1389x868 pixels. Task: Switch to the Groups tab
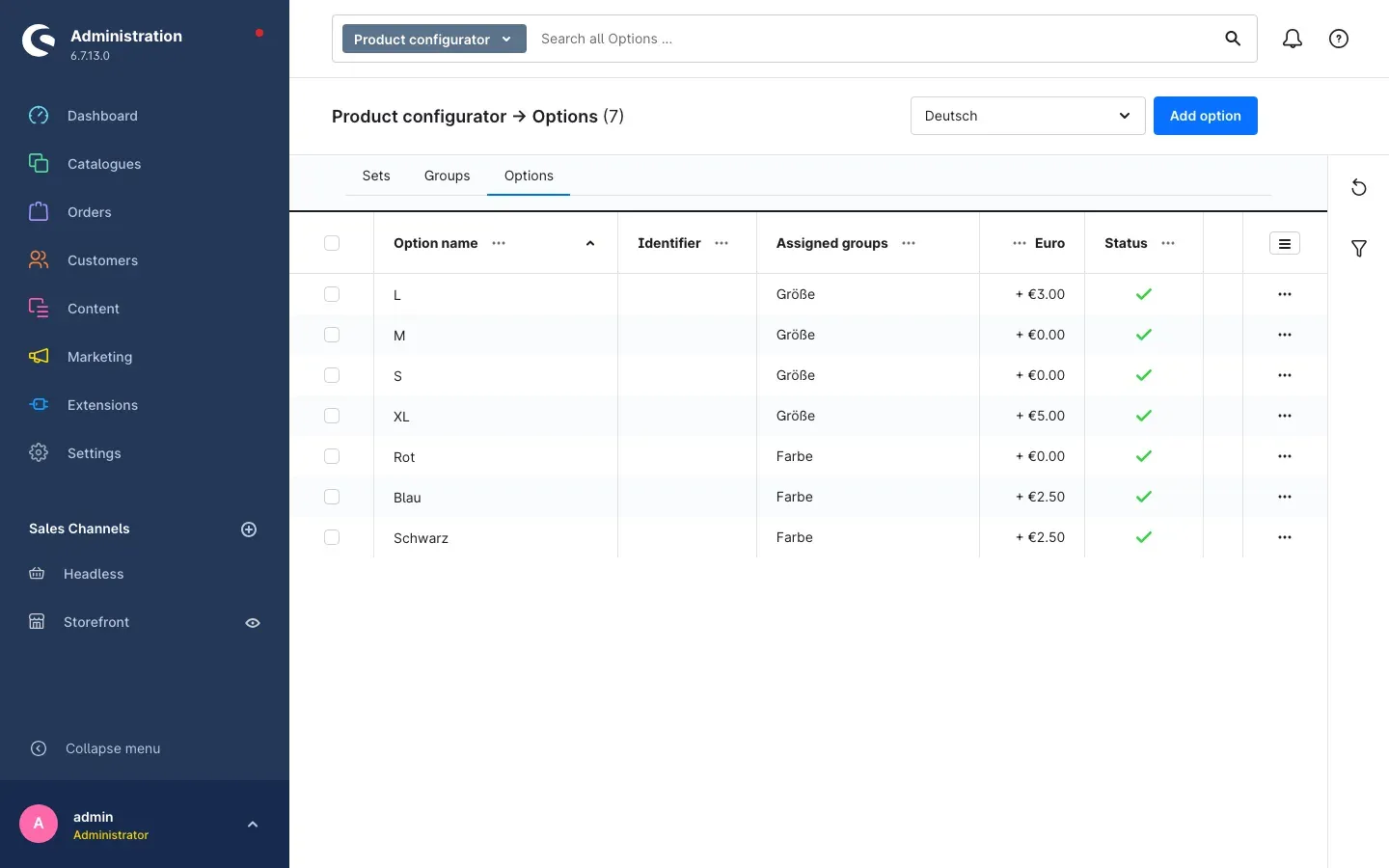click(448, 176)
